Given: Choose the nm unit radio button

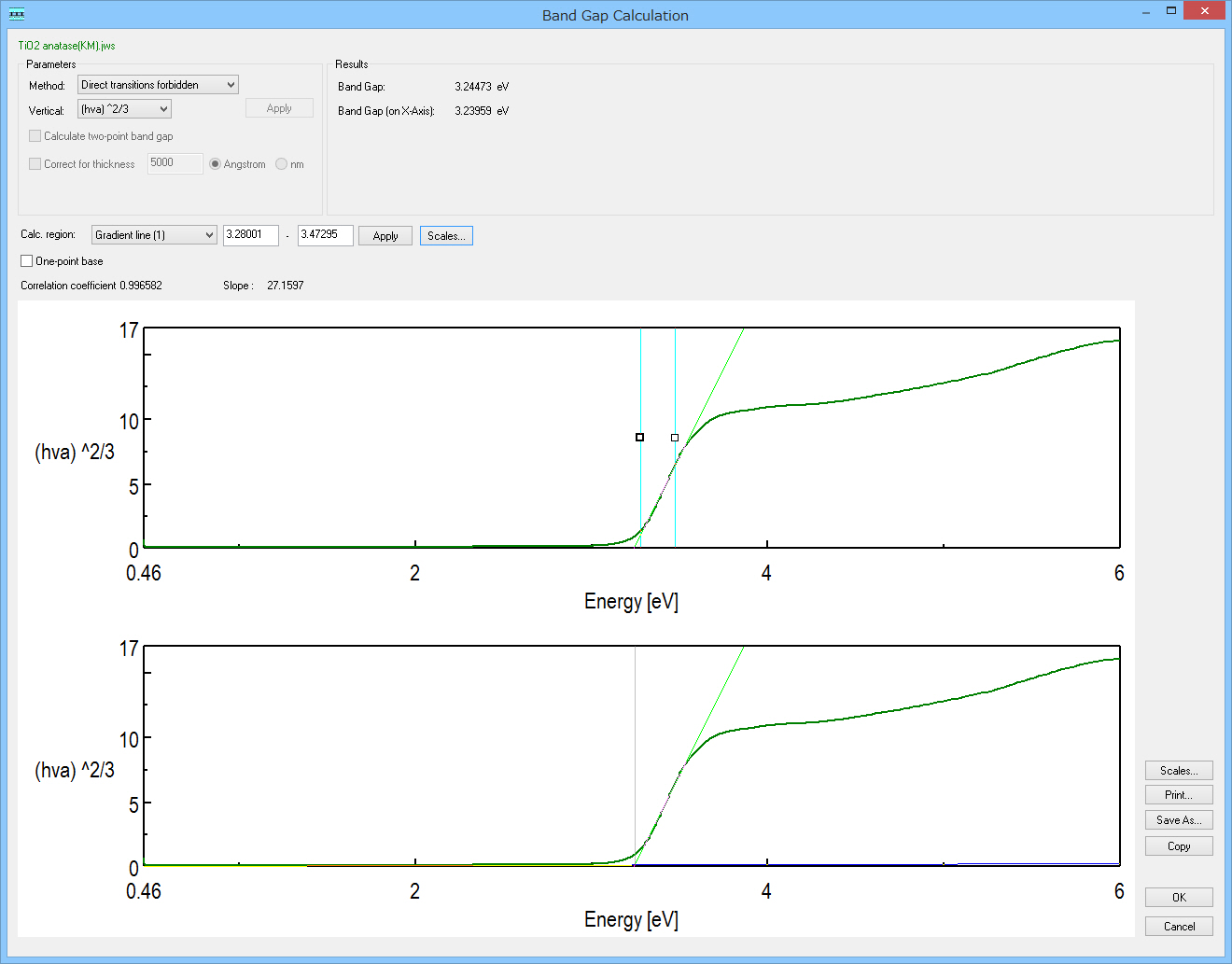Looking at the screenshot, I should [282, 164].
